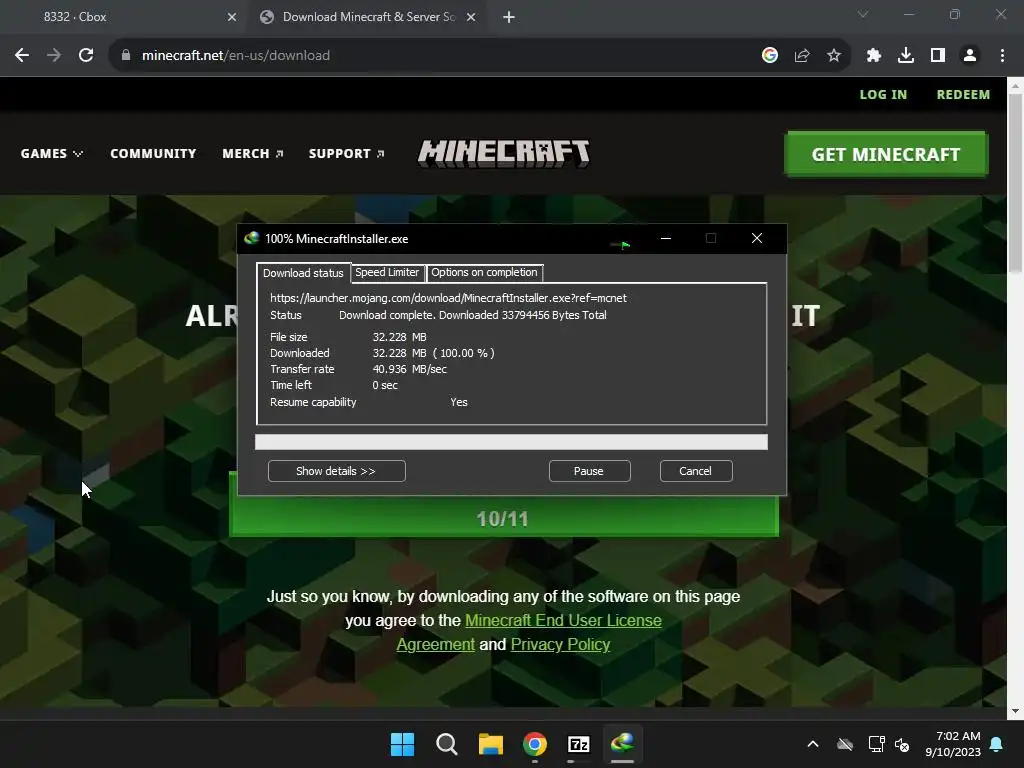Expand the GAMES dropdown menu

(x=52, y=153)
